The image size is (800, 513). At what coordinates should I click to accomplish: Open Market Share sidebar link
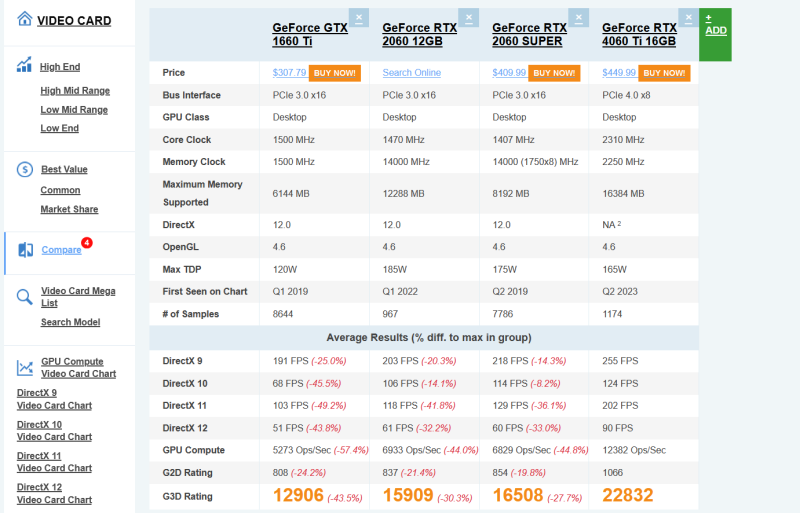click(x=69, y=209)
